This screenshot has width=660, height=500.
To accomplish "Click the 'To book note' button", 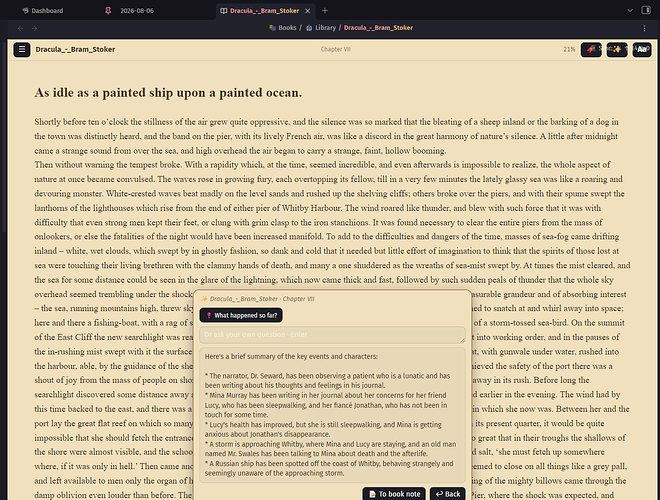I will pos(394,494).
